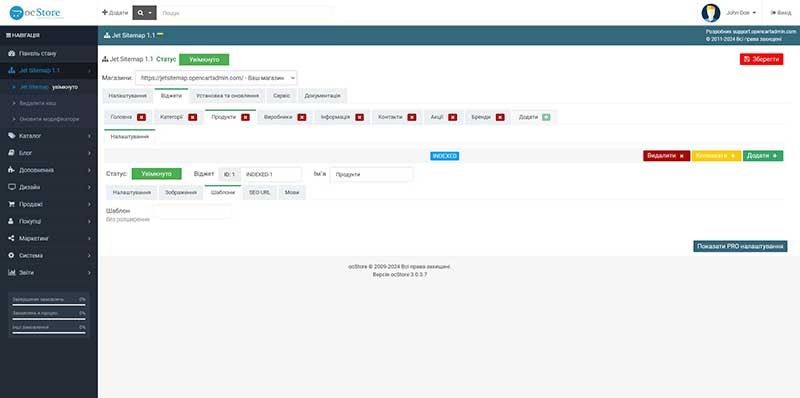
Task: Expand the Доповнення sidebar menu
Action: 48,170
